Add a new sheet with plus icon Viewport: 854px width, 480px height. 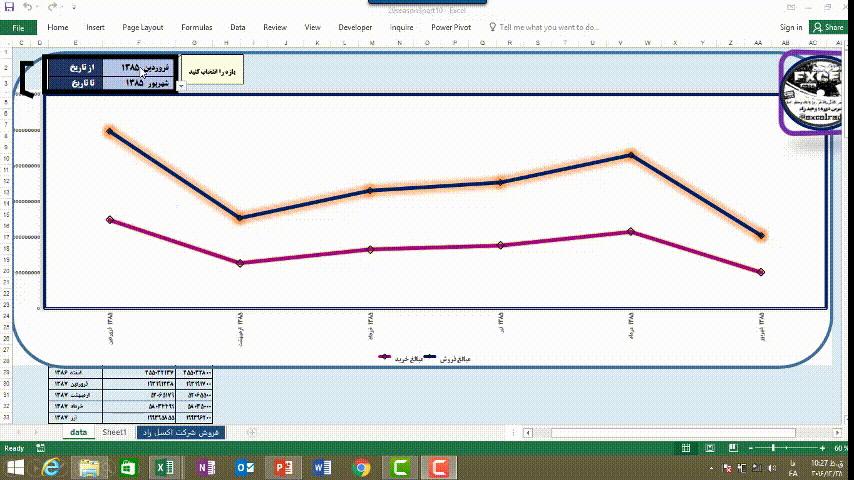coord(251,432)
